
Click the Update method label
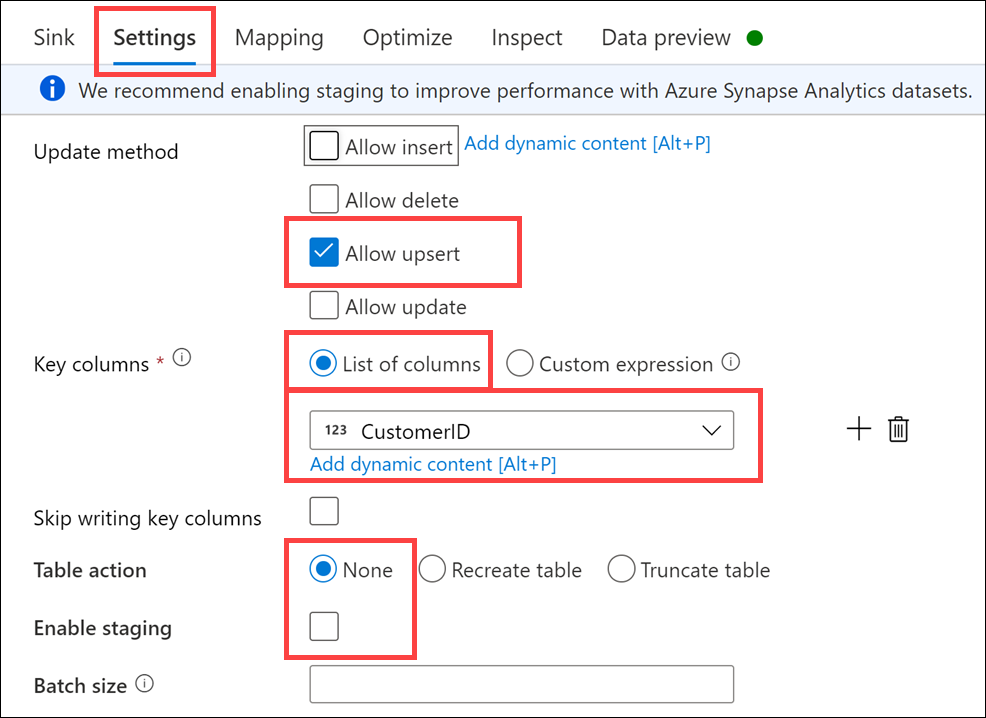point(106,152)
